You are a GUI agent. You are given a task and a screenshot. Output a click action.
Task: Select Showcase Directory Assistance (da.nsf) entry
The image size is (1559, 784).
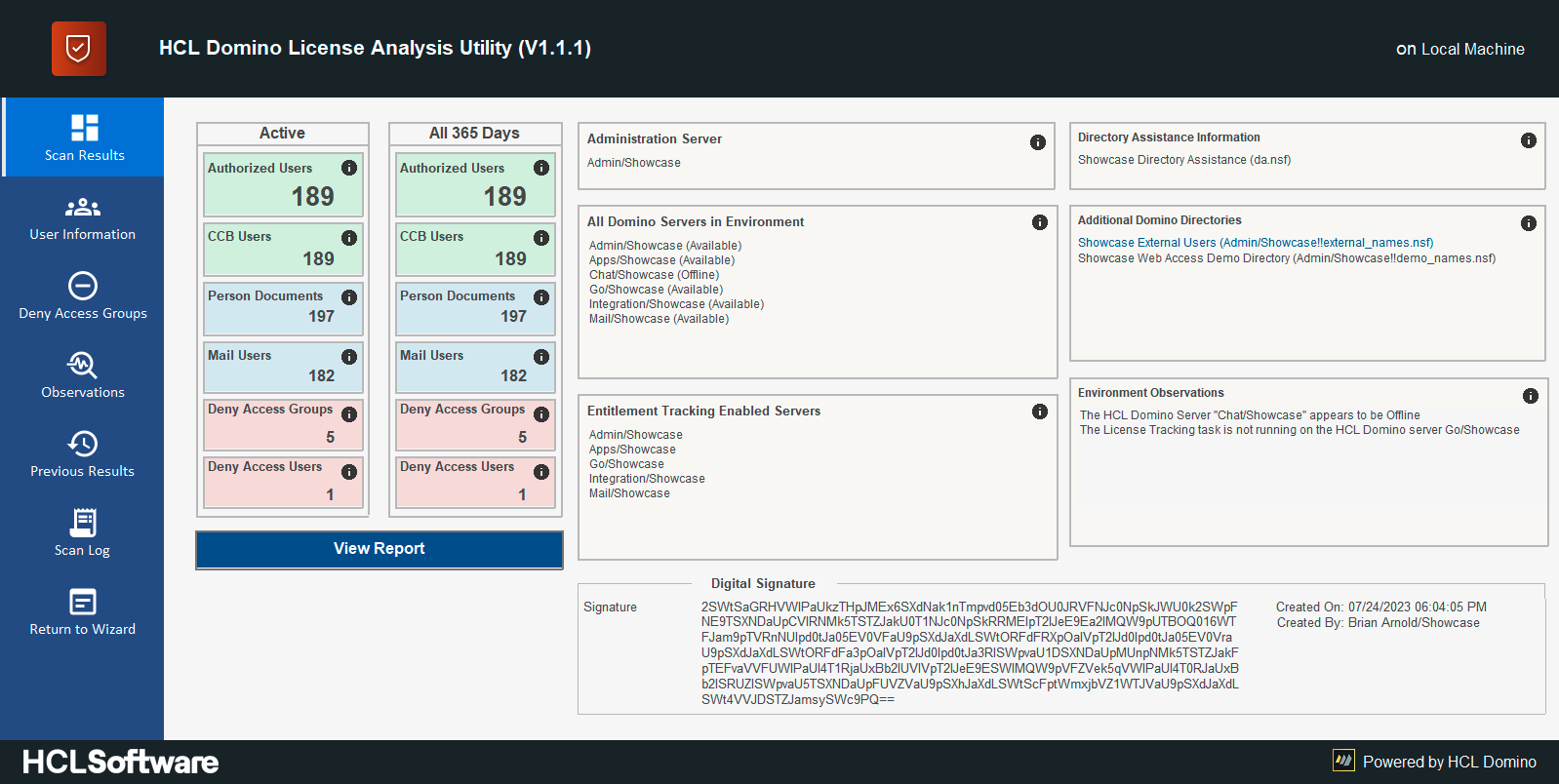pyautogui.click(x=1184, y=160)
